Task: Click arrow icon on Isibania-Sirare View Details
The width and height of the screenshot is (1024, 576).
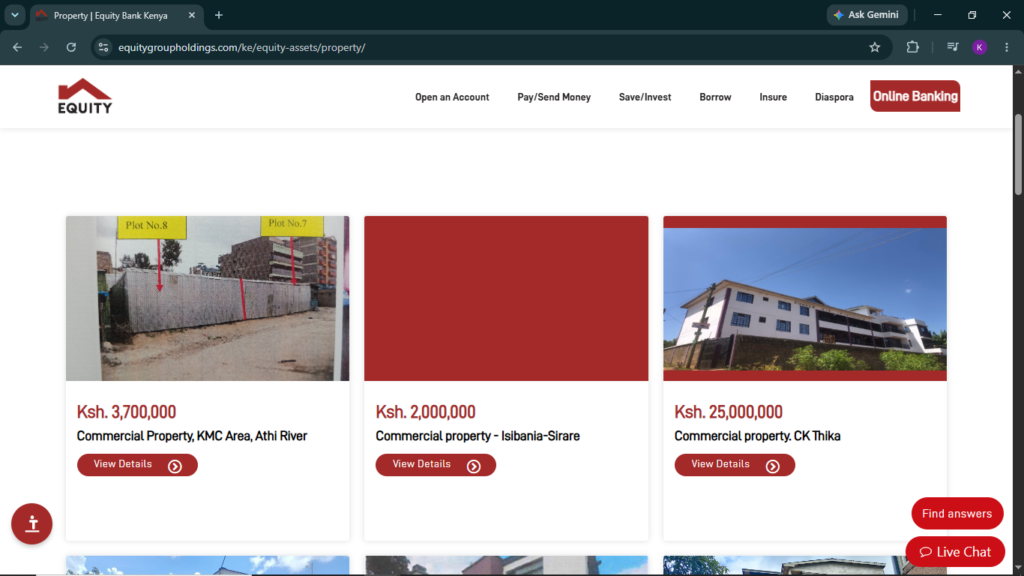Action: pyautogui.click(x=473, y=466)
